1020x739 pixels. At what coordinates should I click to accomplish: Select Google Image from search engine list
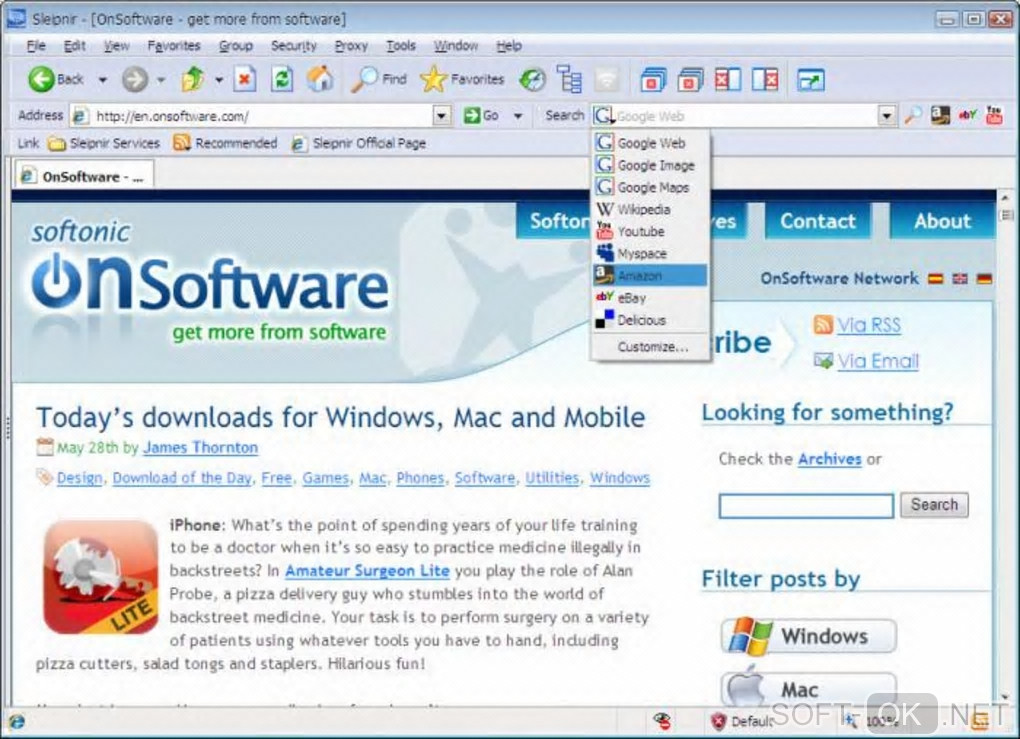650,165
